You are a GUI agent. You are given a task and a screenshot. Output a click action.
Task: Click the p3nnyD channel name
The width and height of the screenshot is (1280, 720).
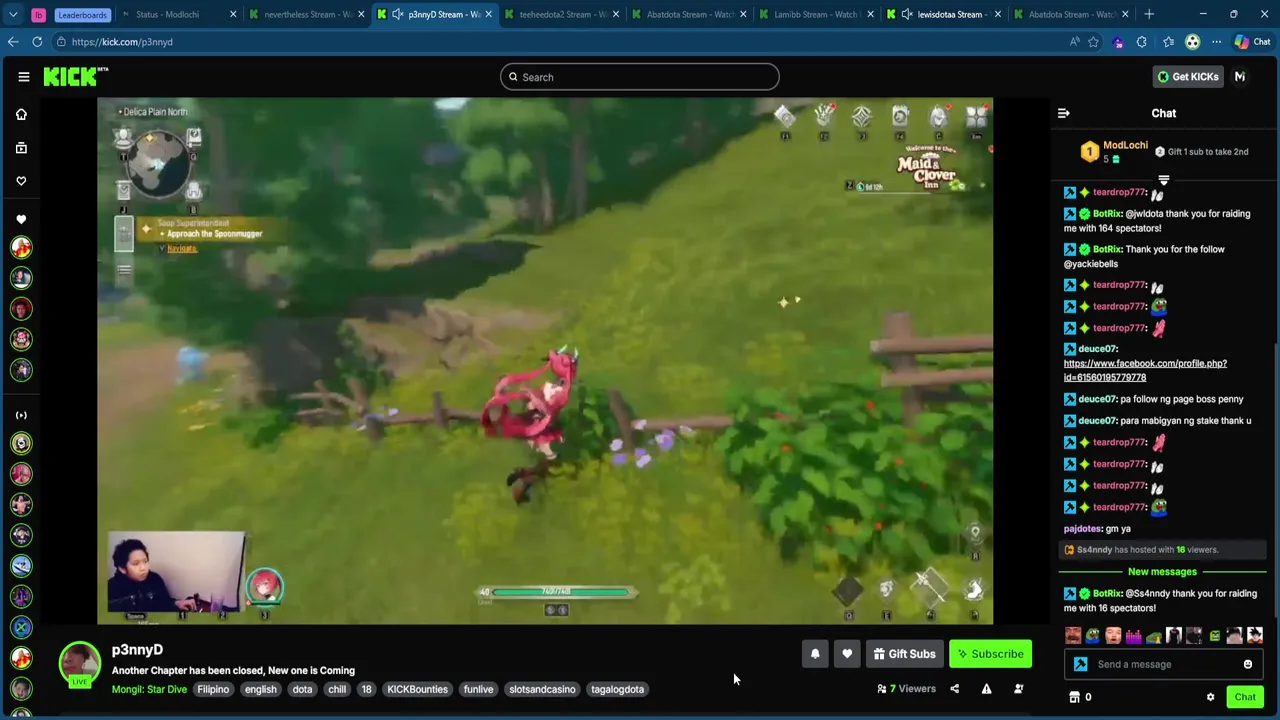point(137,650)
